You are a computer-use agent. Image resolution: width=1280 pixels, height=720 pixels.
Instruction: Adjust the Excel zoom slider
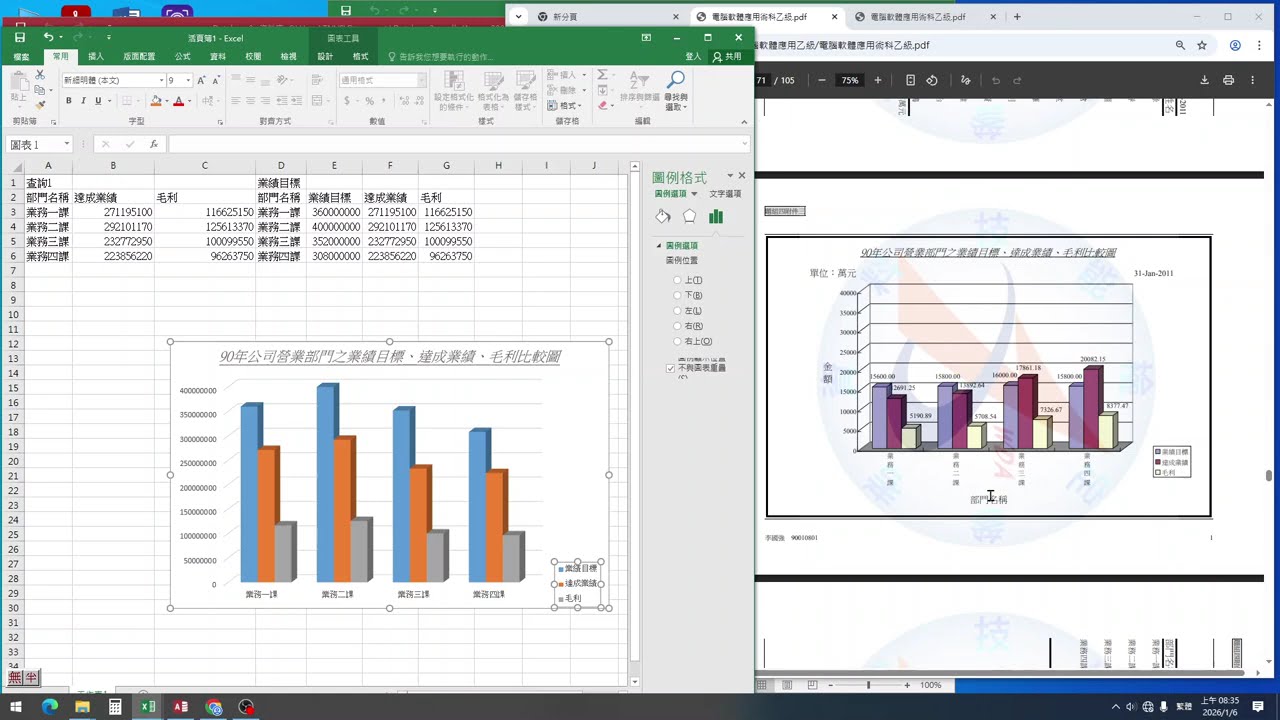(868, 685)
